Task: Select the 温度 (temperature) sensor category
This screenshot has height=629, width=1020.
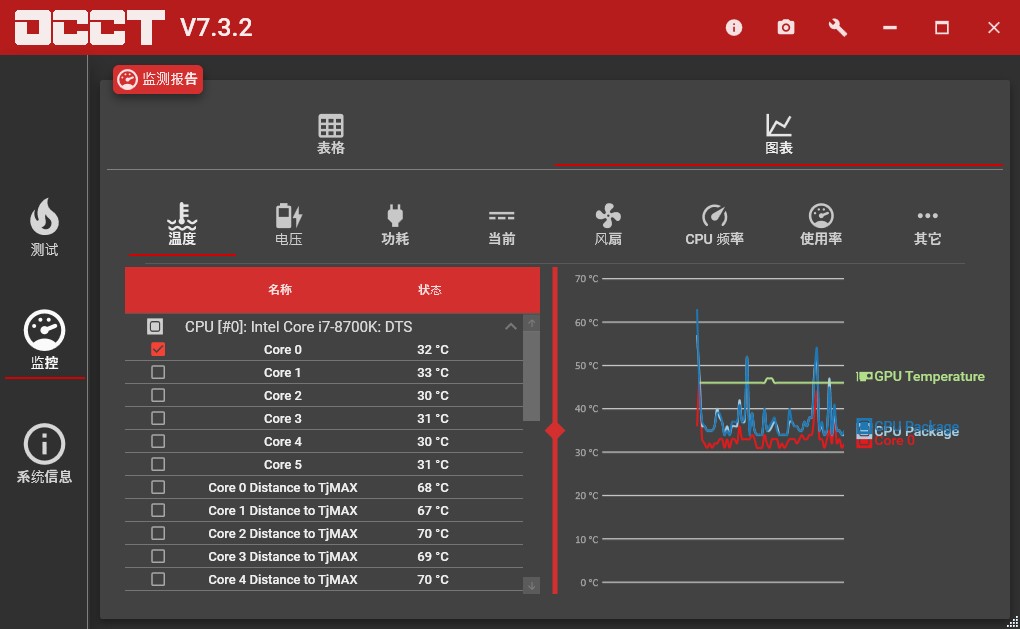Action: click(182, 224)
